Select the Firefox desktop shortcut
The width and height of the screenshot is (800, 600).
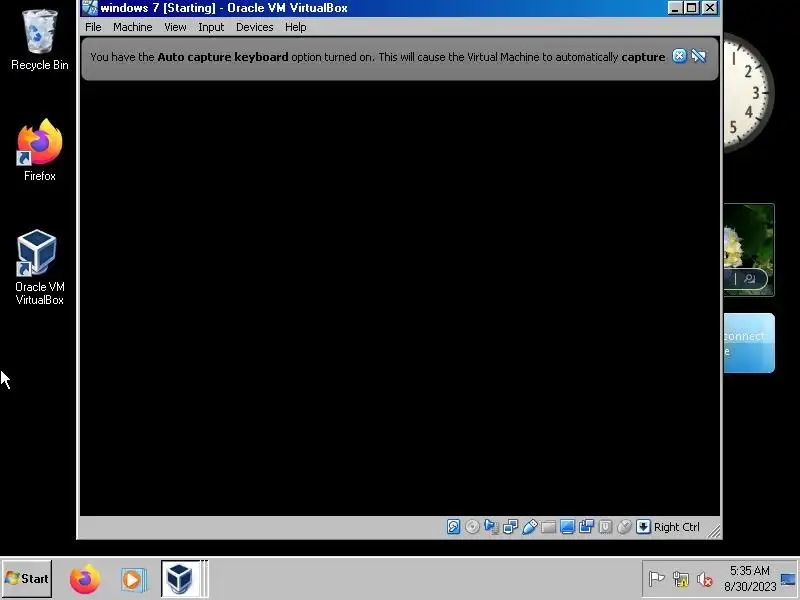[x=40, y=150]
